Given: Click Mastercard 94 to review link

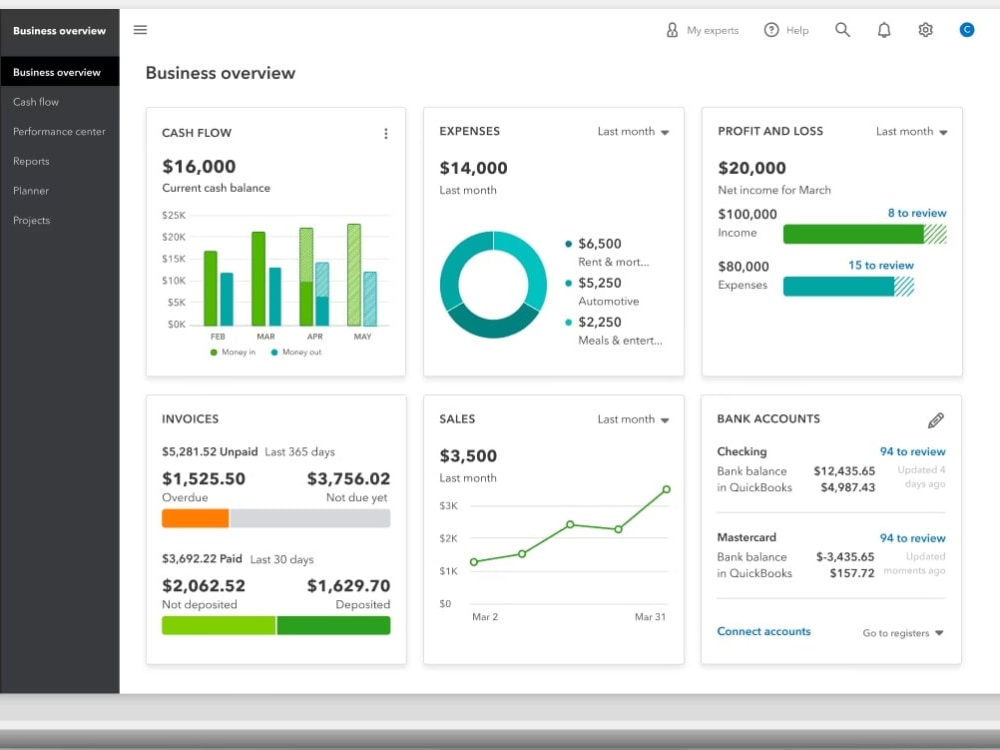Looking at the screenshot, I should pos(913,538).
